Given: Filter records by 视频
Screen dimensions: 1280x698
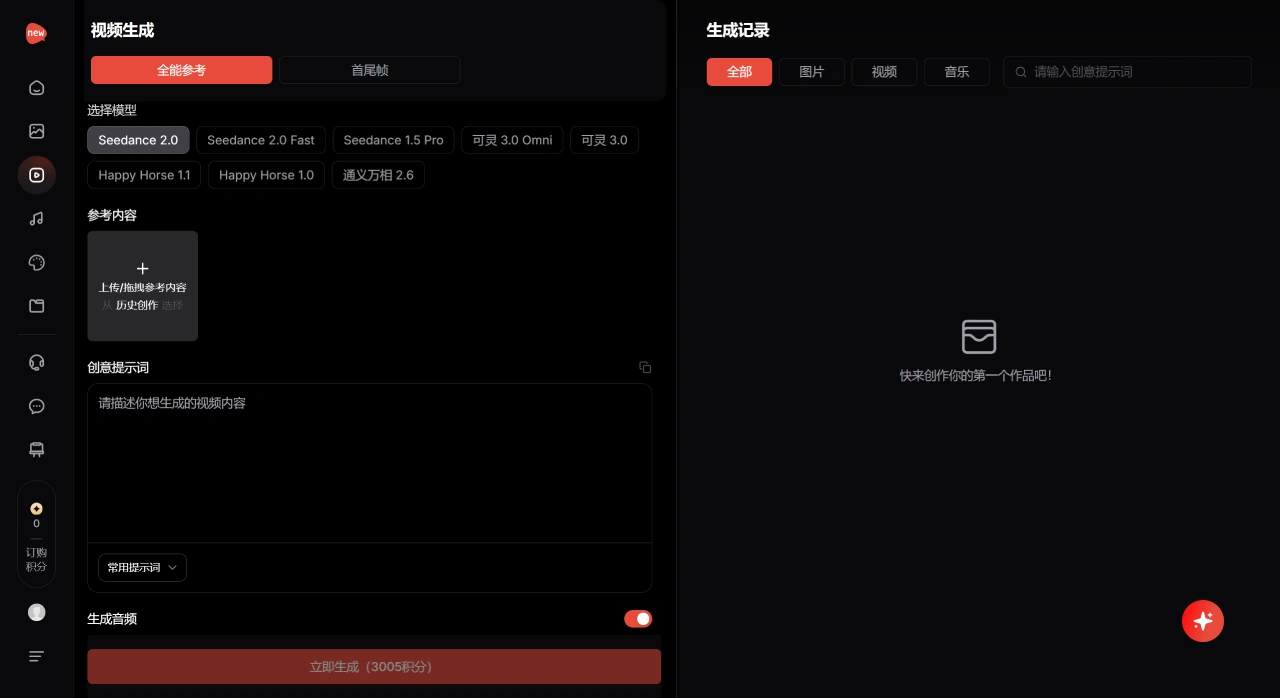Looking at the screenshot, I should [x=884, y=72].
